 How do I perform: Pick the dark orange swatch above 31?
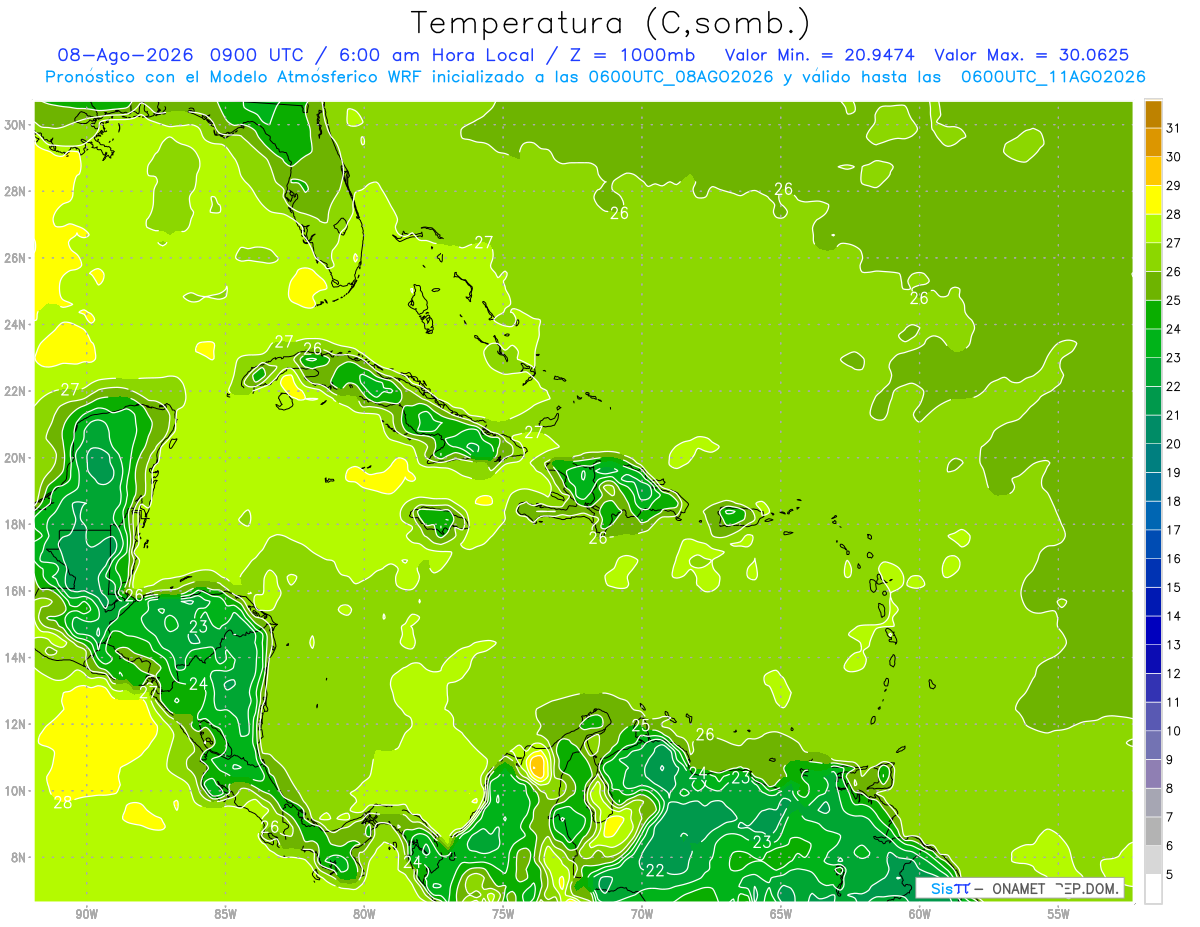tap(1153, 114)
